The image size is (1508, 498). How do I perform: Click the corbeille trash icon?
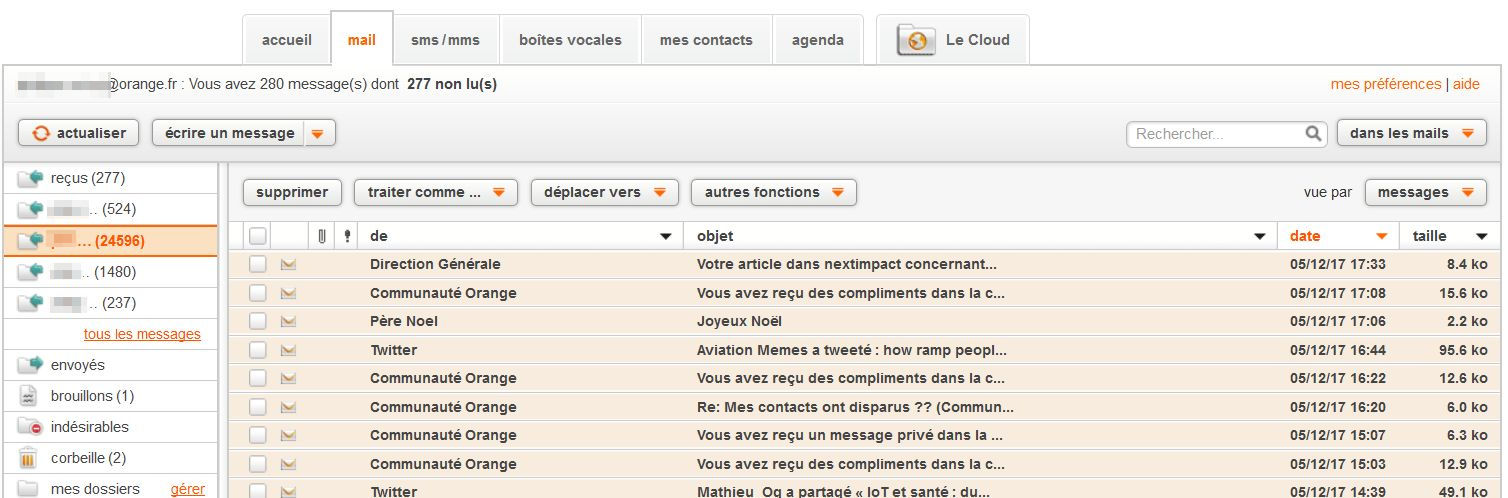click(29, 458)
